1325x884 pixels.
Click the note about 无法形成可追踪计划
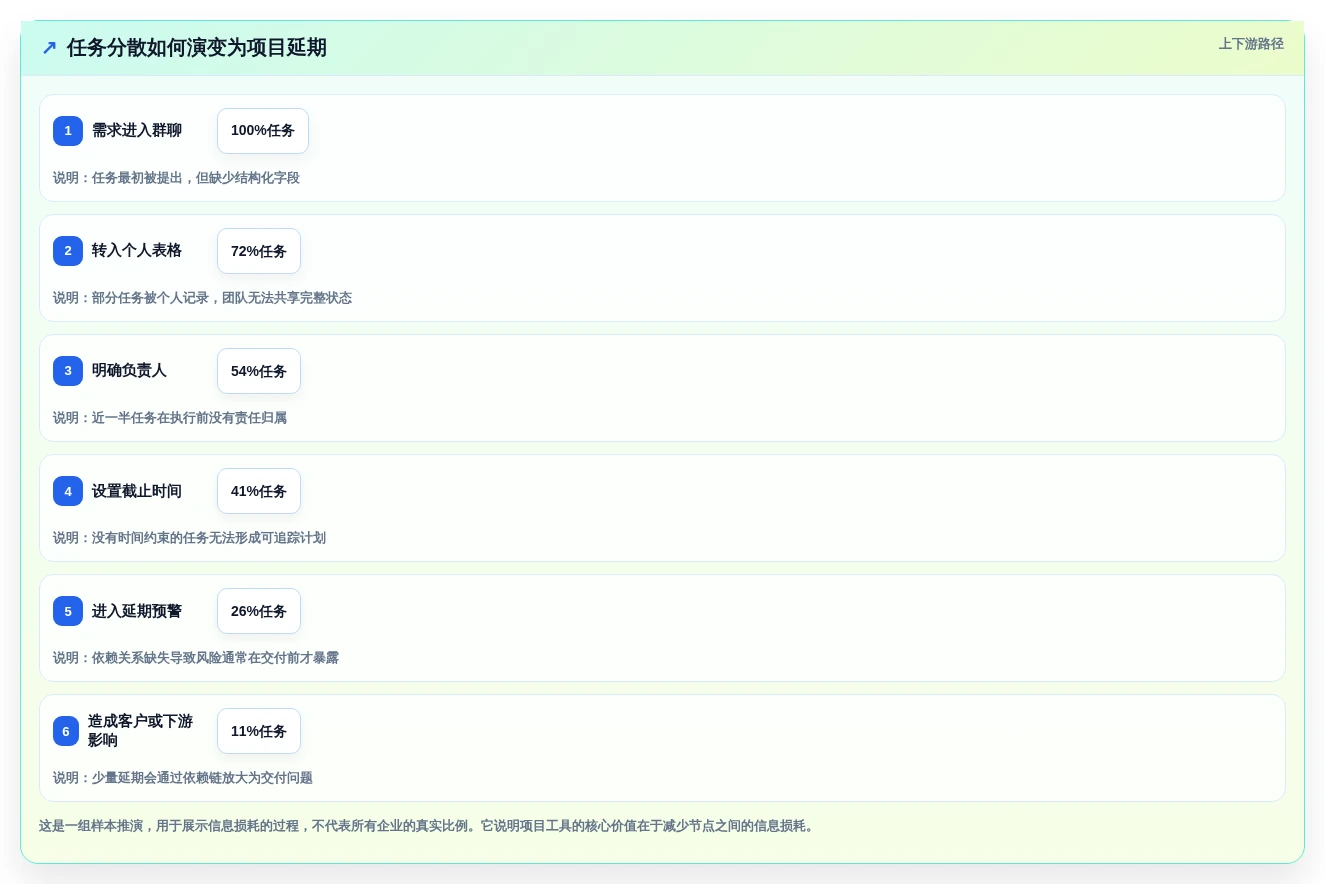point(189,538)
